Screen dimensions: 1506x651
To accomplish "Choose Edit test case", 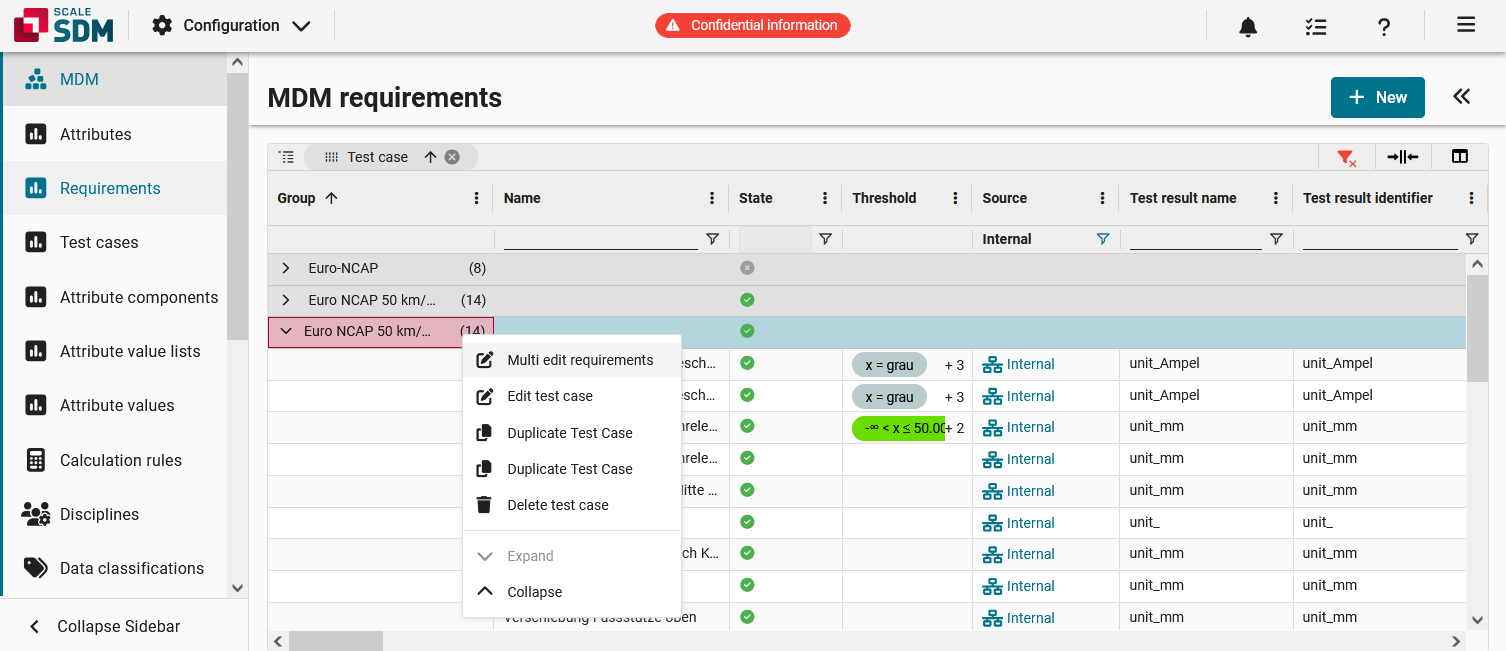I will click(x=572, y=396).
